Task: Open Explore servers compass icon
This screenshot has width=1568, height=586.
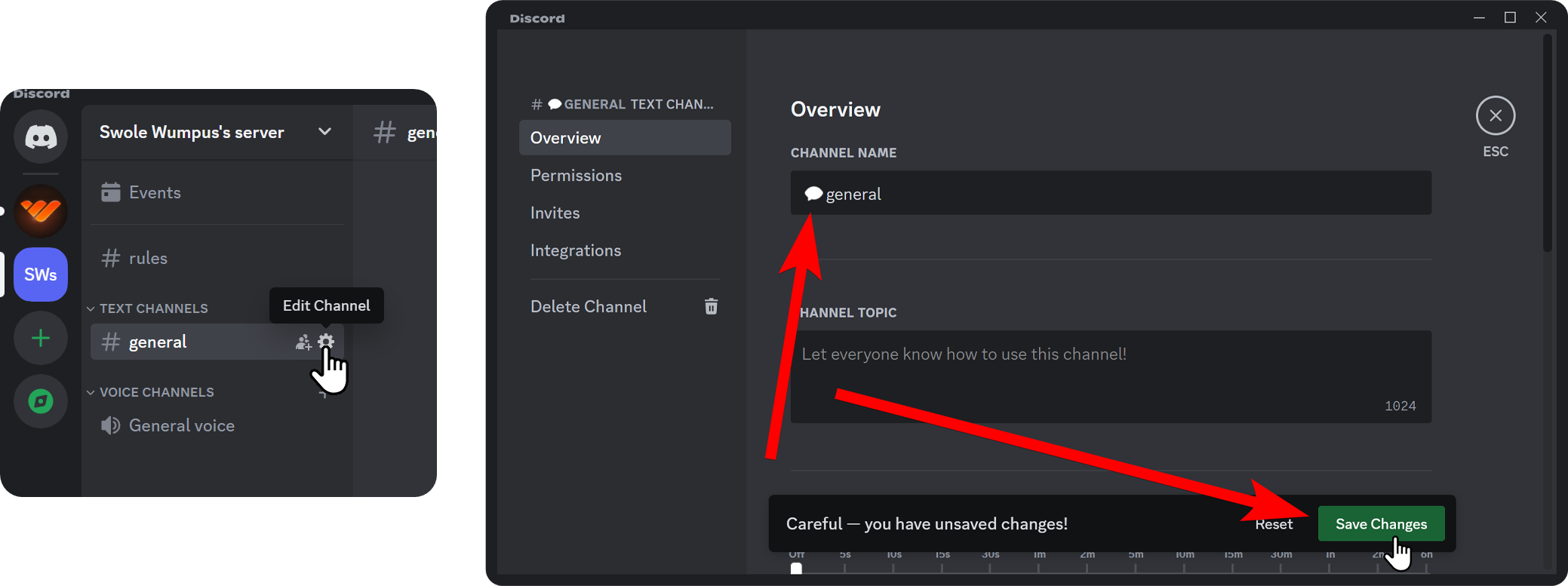Action: coord(41,401)
